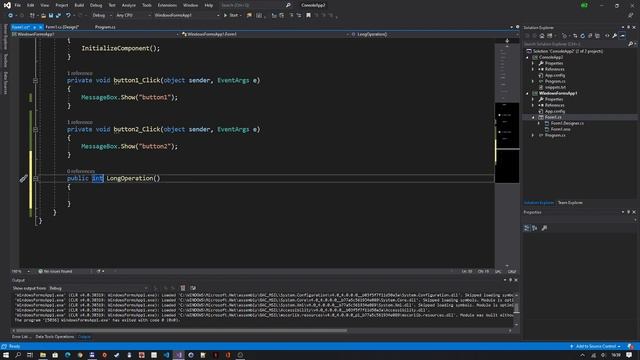640x360 pixels.
Task: Click the Open File folder icon
Action: tap(43, 16)
